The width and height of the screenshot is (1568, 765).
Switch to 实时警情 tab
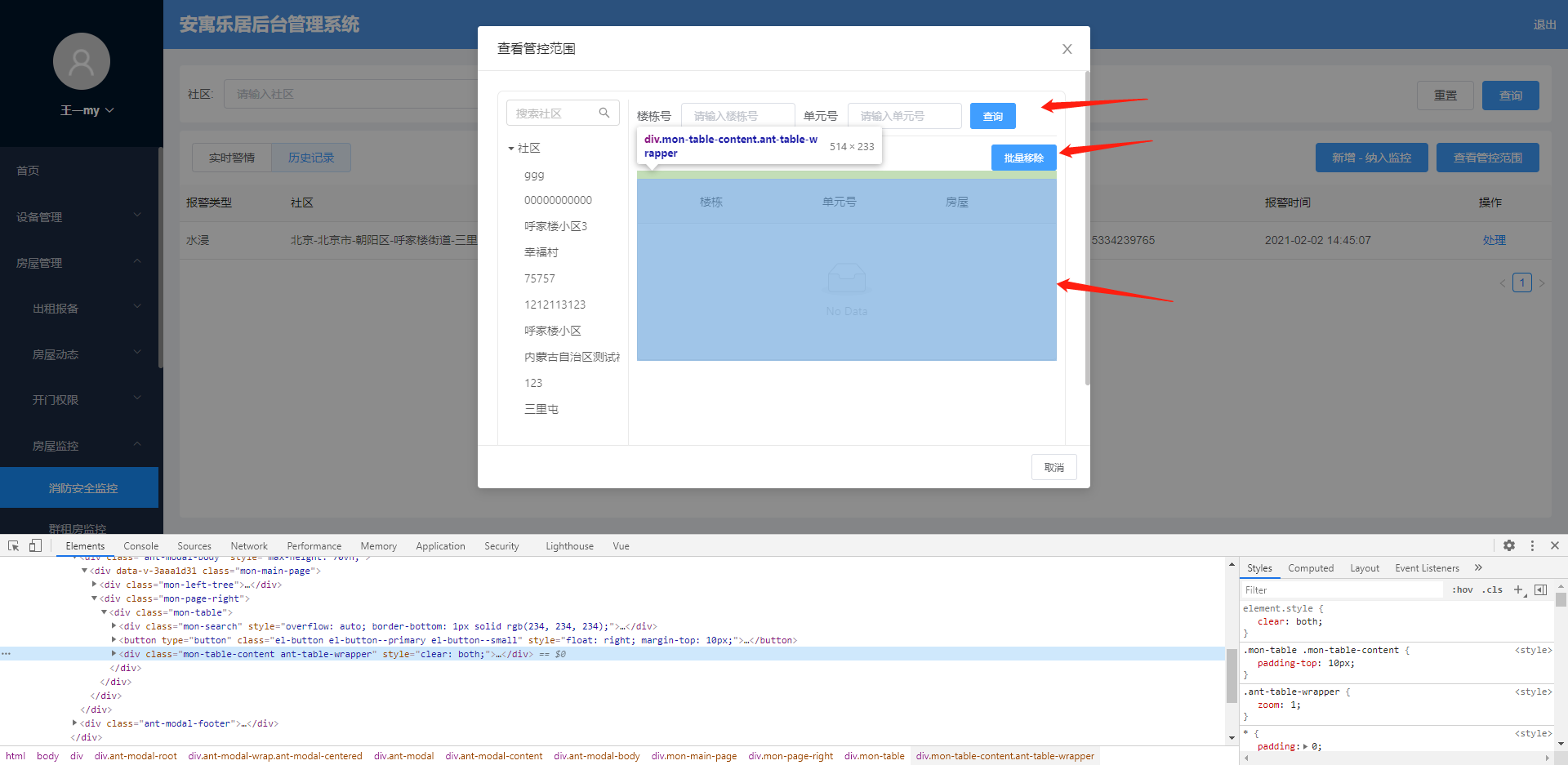pyautogui.click(x=232, y=158)
